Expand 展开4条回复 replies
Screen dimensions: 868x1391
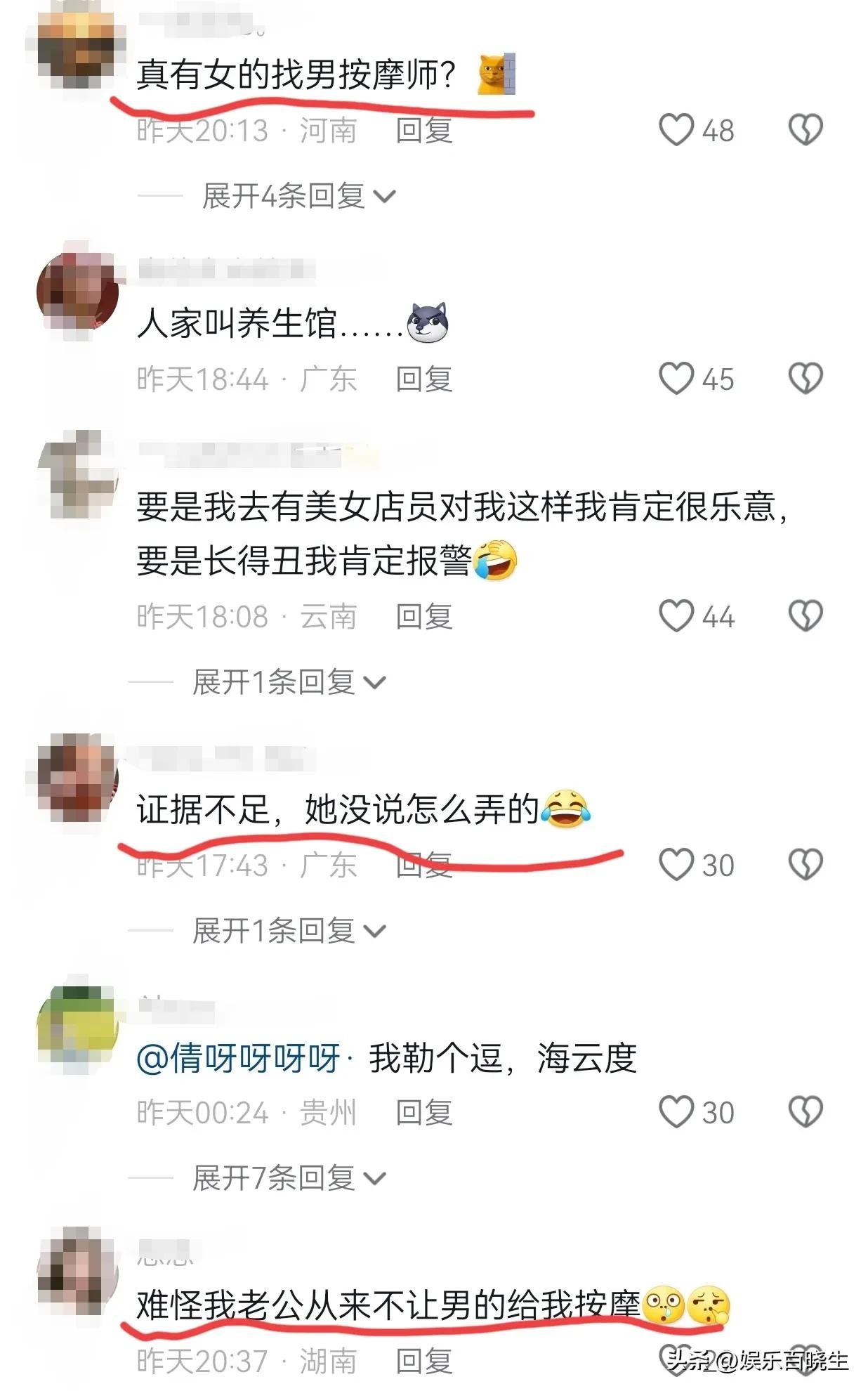click(299, 196)
